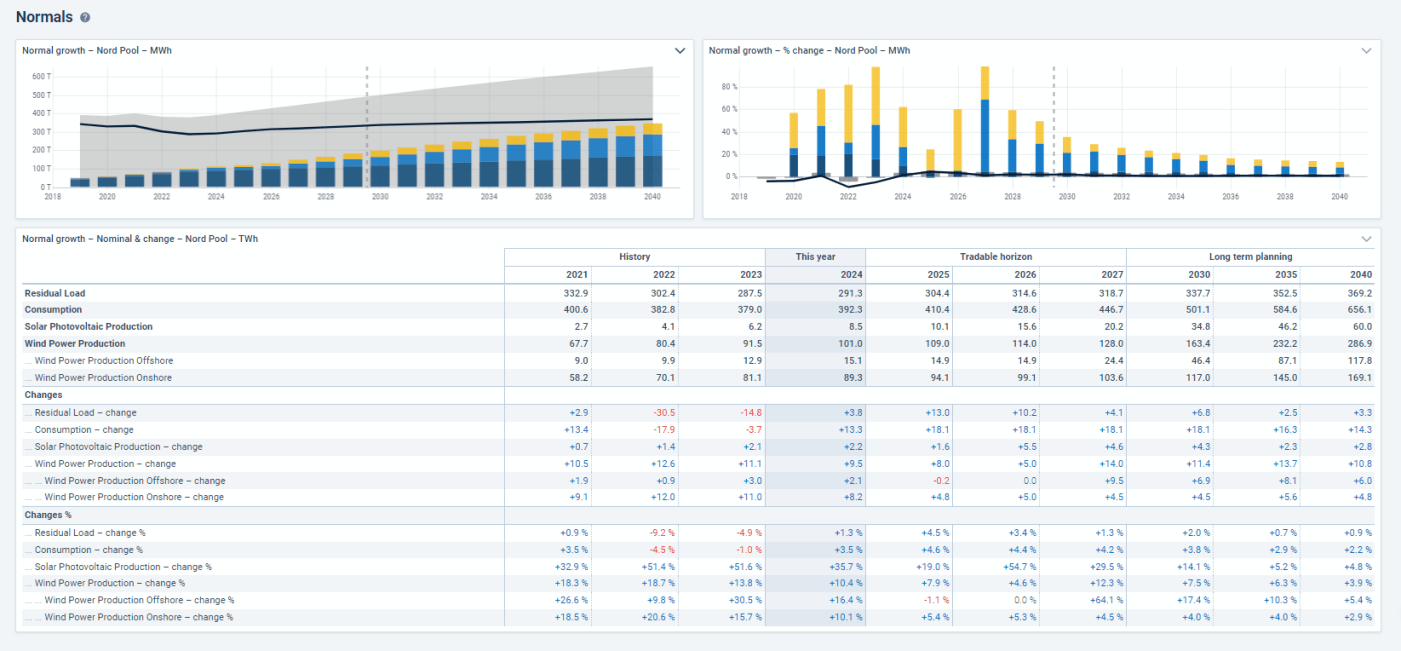Select the red -30.5 Residual Load change cell

pos(665,412)
